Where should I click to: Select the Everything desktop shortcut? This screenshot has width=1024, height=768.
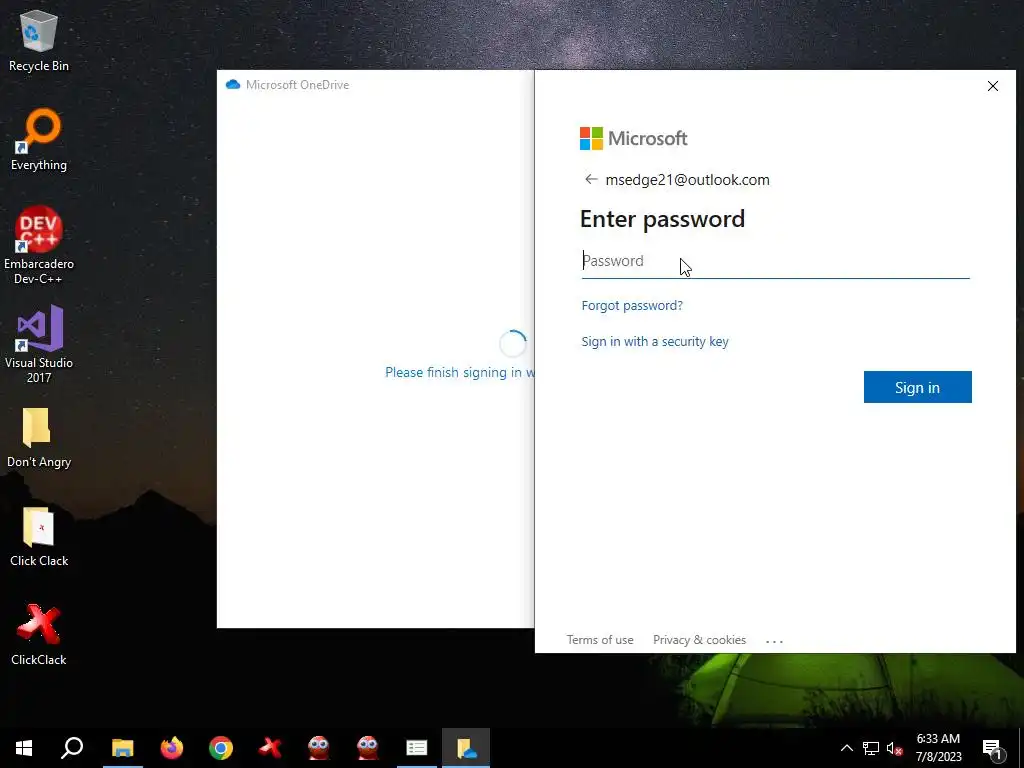coord(39,140)
